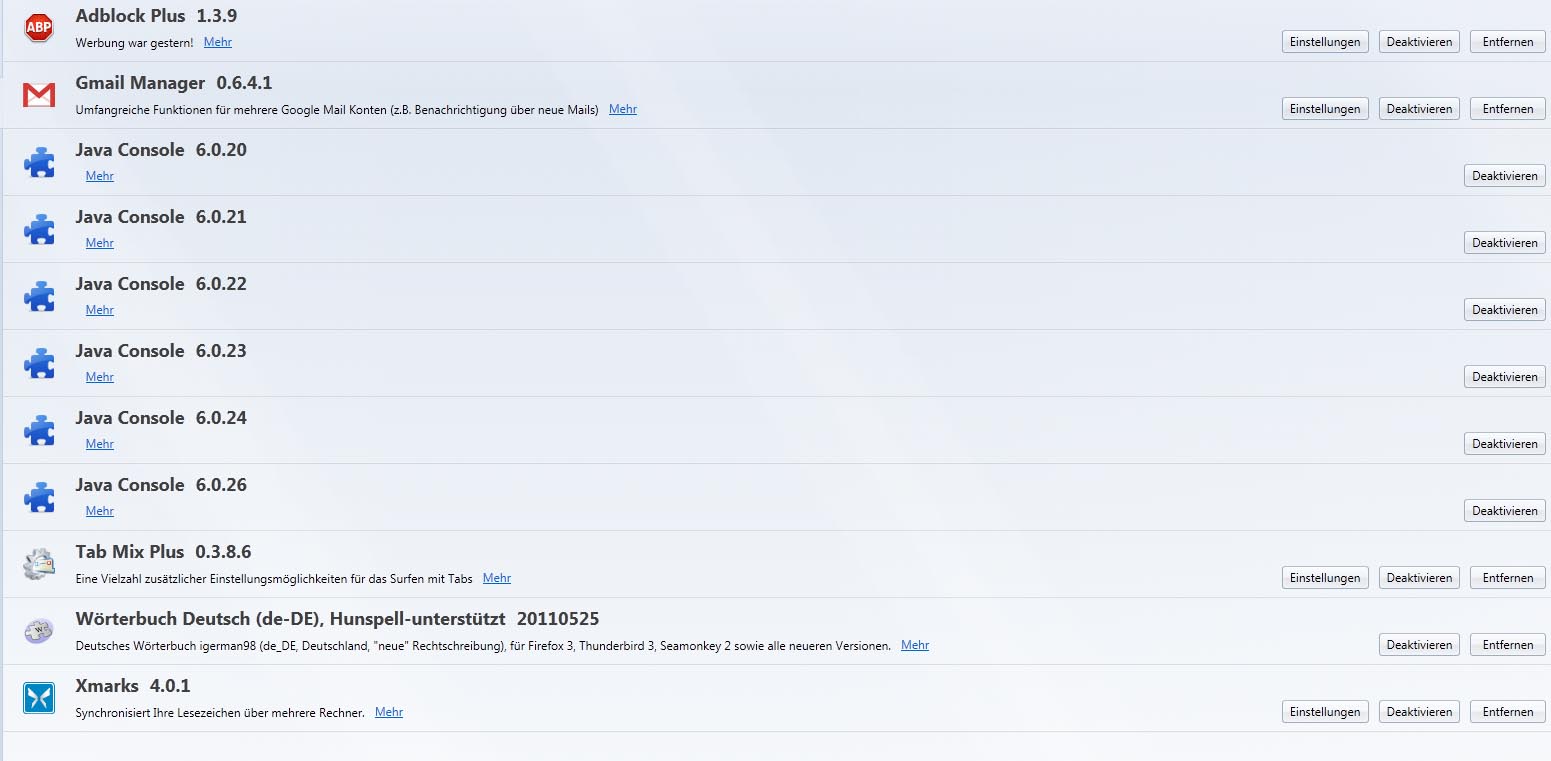The width and height of the screenshot is (1551, 761).
Task: Click the Xmarks blue icon
Action: click(39, 698)
